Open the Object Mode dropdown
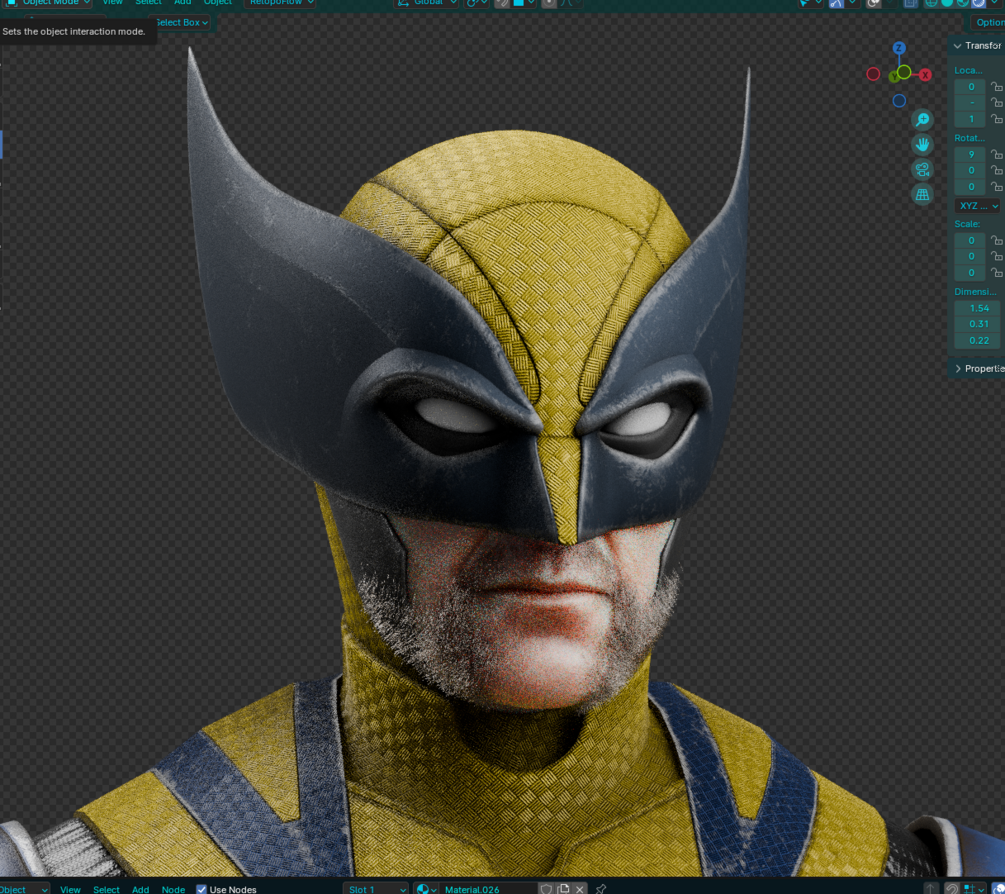The image size is (1005, 894). pyautogui.click(x=49, y=3)
